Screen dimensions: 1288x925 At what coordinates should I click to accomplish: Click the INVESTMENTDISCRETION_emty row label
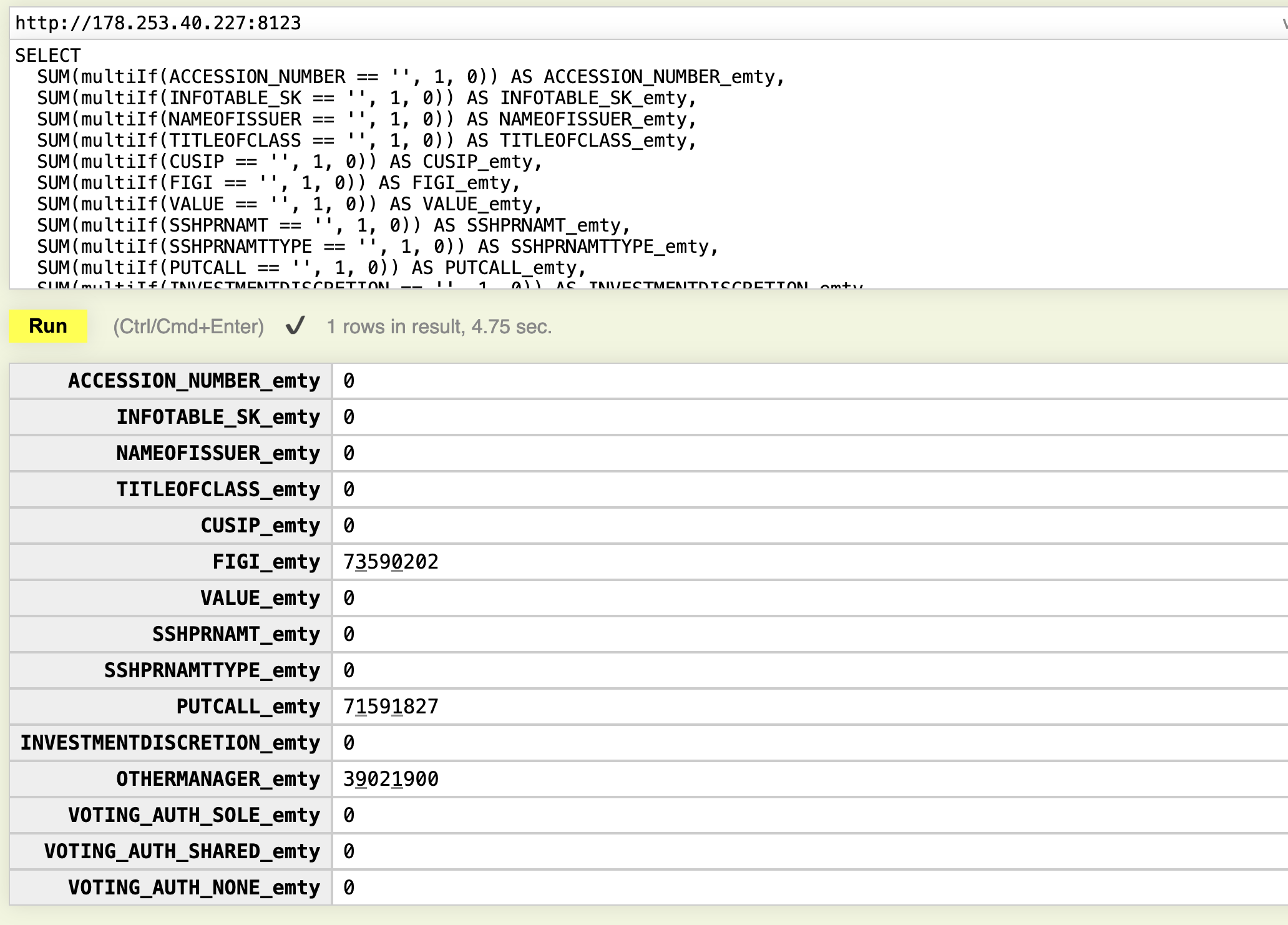[170, 743]
